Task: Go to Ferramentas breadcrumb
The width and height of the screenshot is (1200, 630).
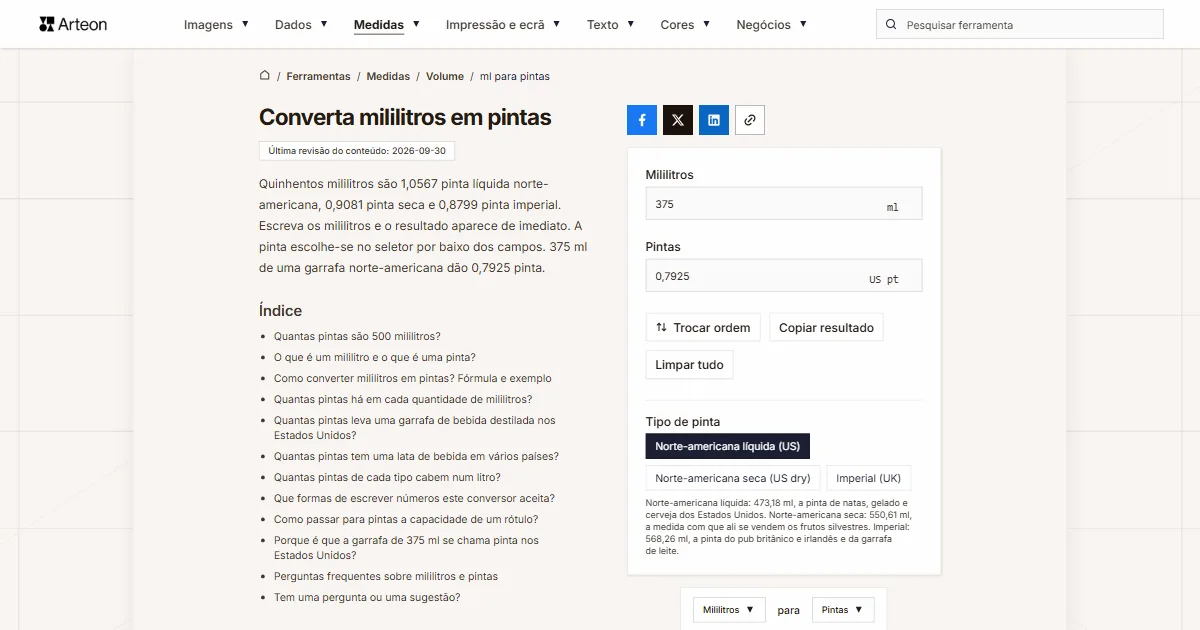Action: point(318,76)
